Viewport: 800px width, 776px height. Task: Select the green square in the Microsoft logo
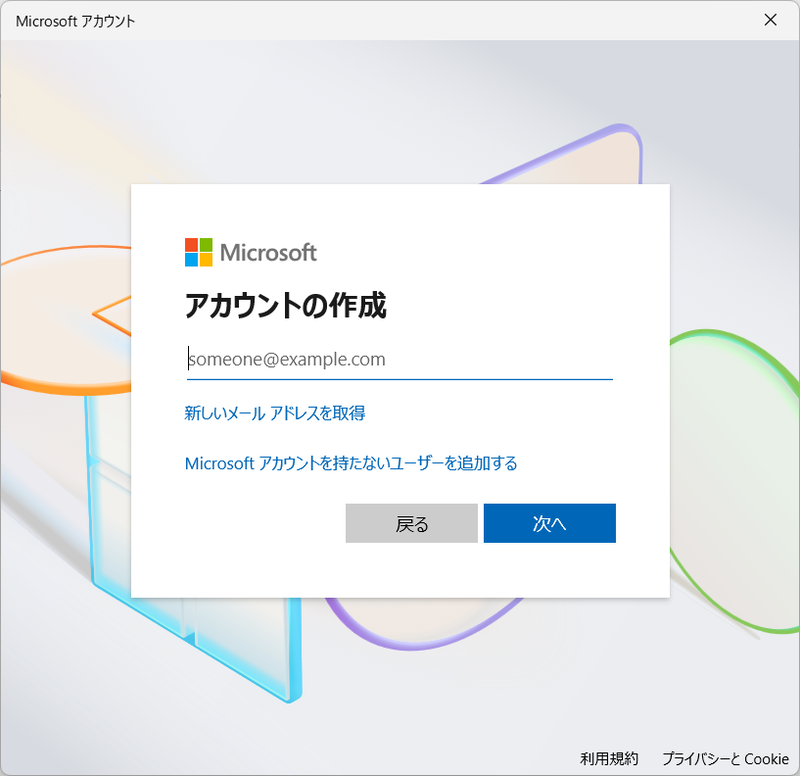pyautogui.click(x=206, y=245)
